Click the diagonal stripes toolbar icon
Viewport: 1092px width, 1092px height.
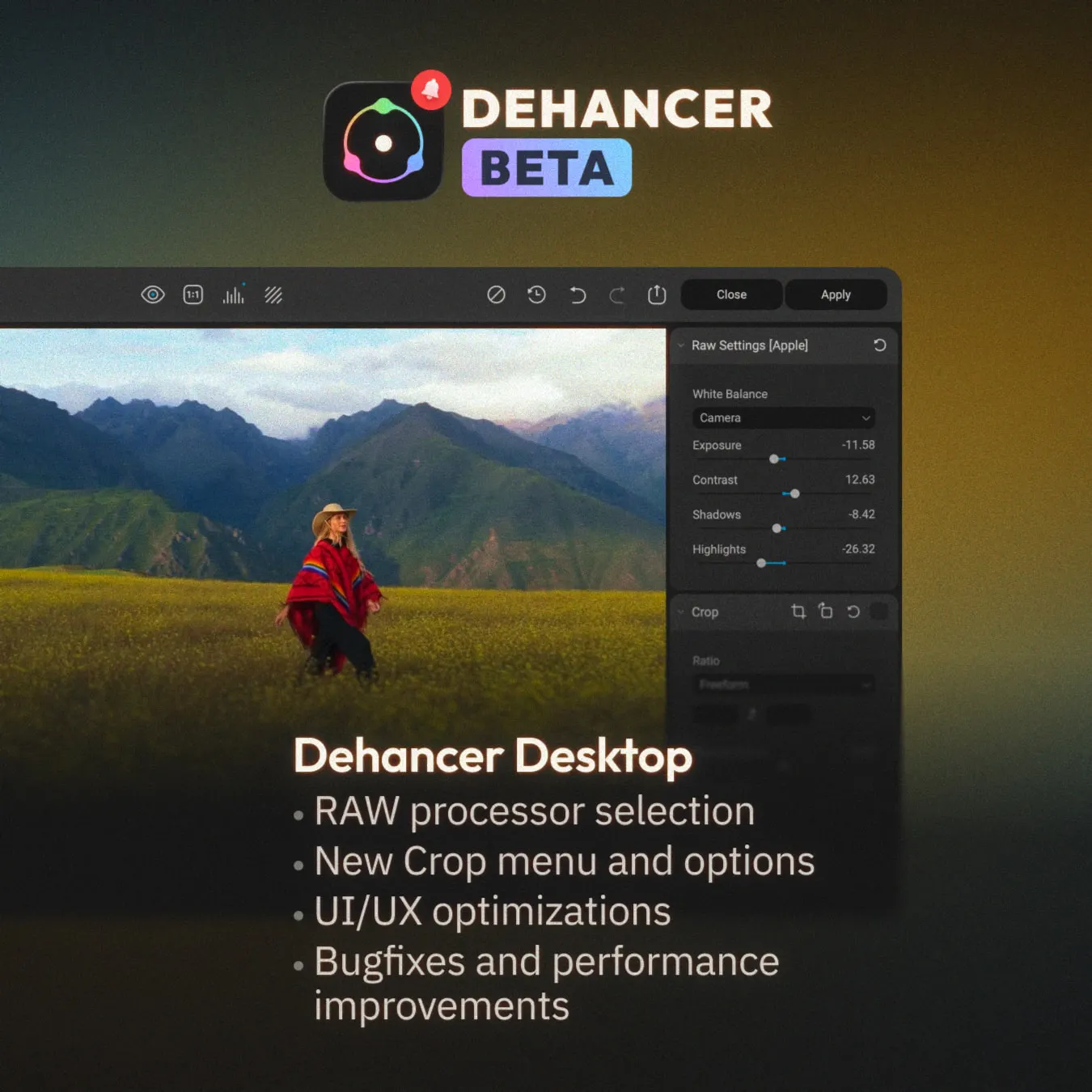[x=273, y=295]
